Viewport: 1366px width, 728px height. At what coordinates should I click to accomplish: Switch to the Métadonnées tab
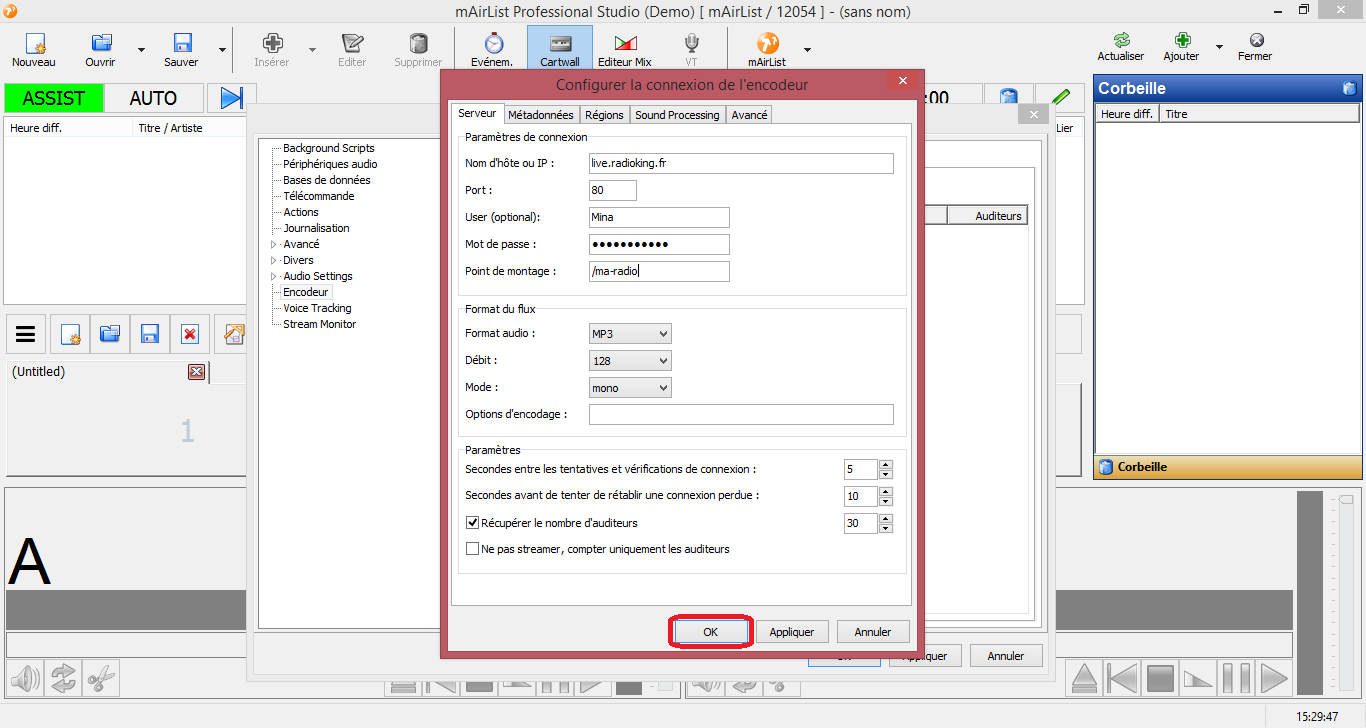[x=541, y=115]
